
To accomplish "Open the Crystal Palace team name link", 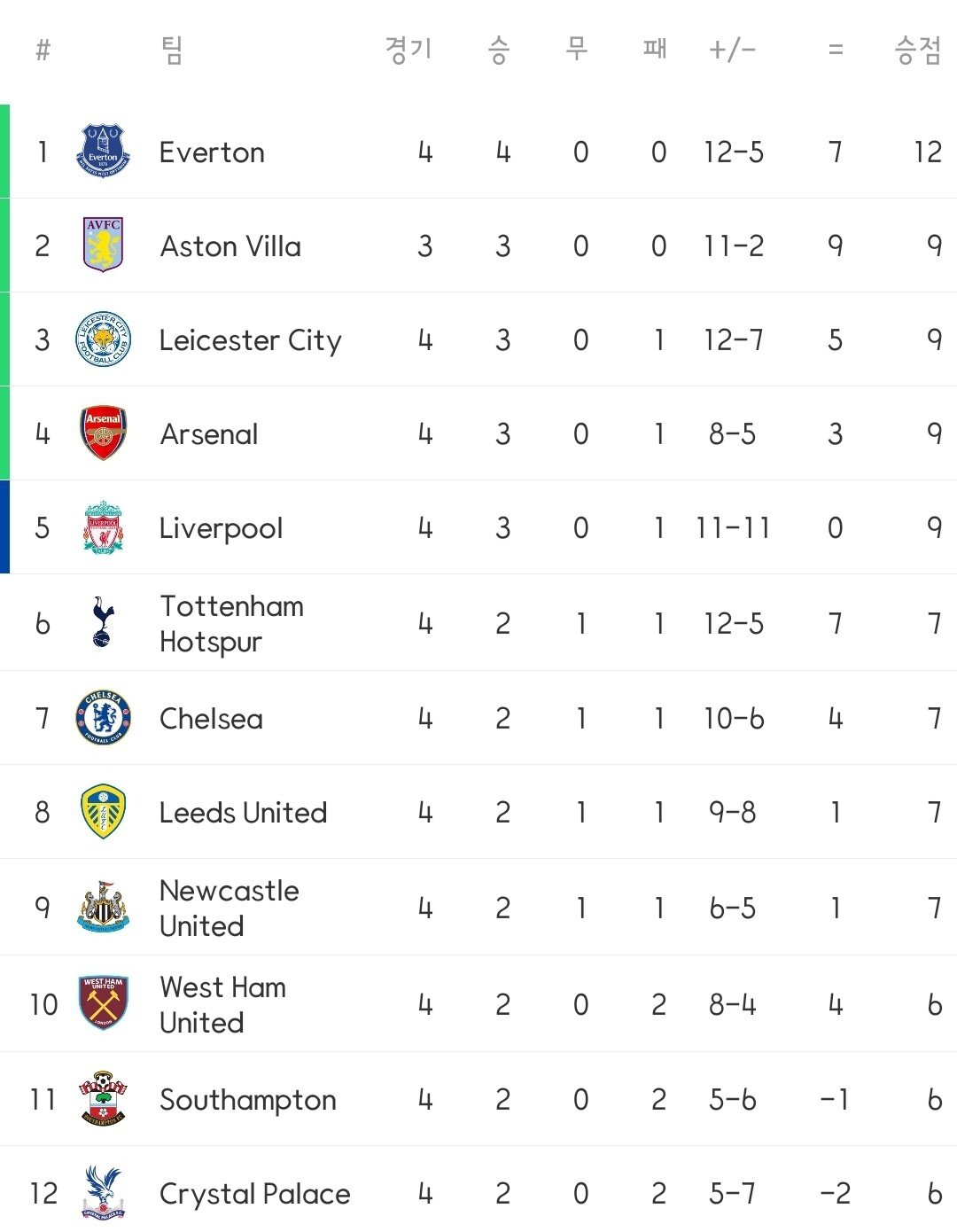I will (x=255, y=1194).
